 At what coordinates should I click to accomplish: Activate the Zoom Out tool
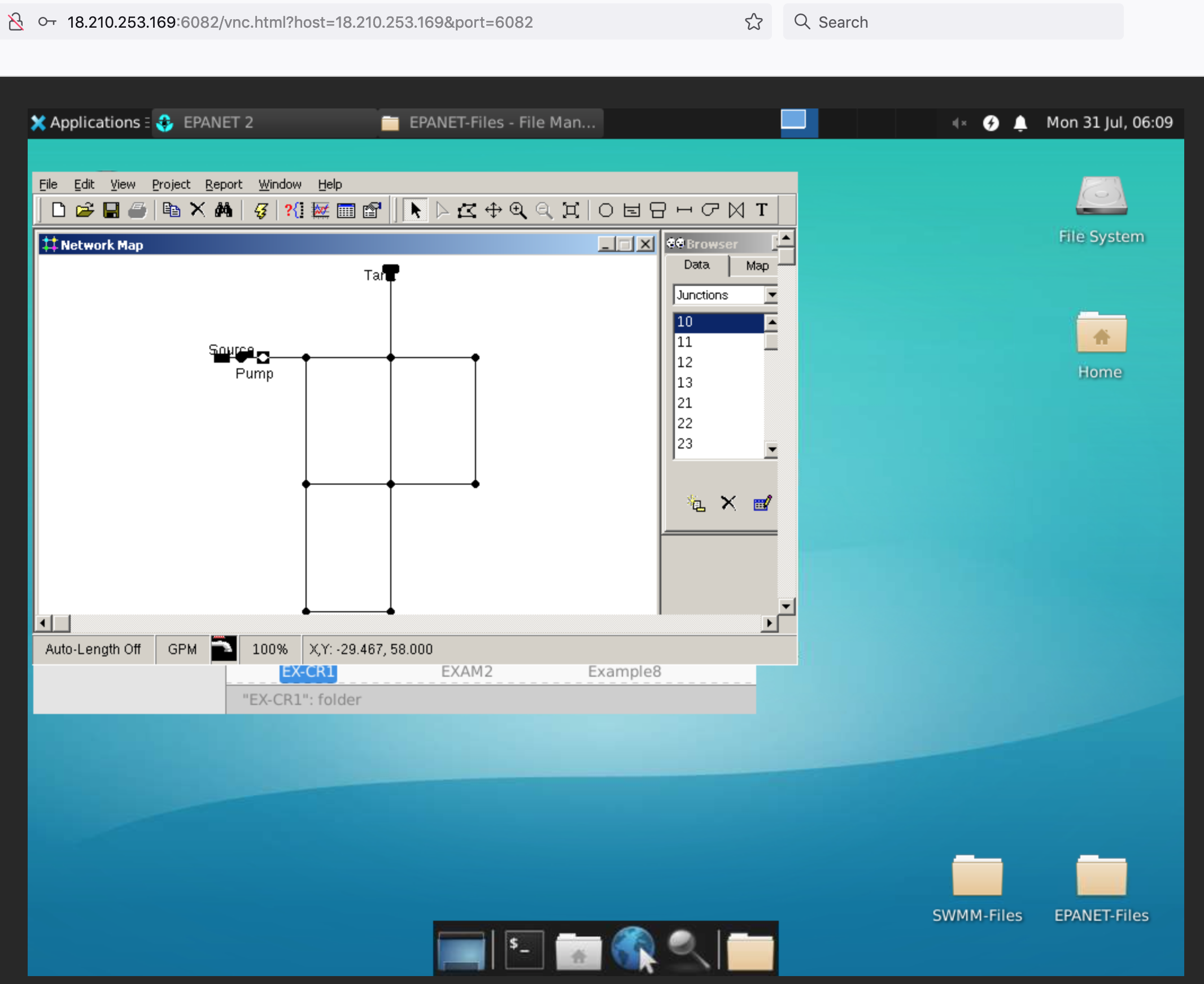(x=544, y=210)
